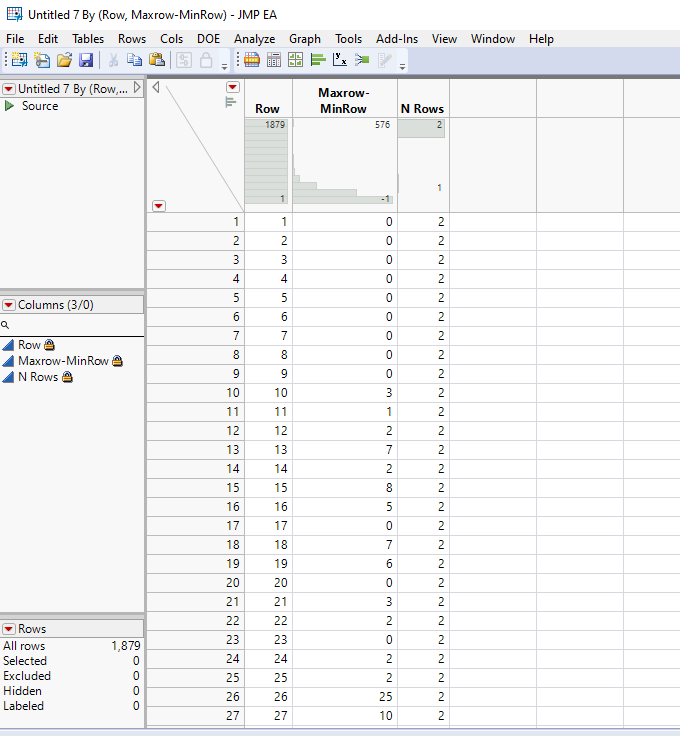Open the DOE menu
This screenshot has height=736, width=680.
tap(208, 38)
